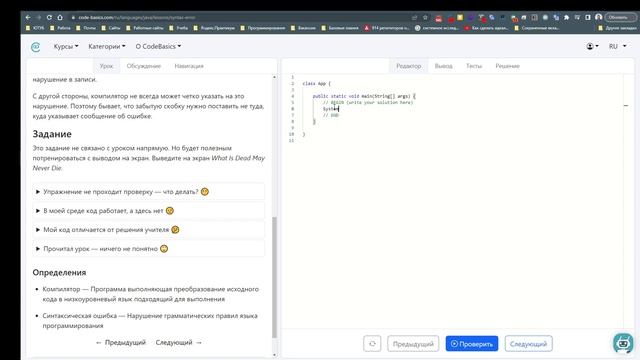Open the Курсы dropdown menu

pos(66,47)
